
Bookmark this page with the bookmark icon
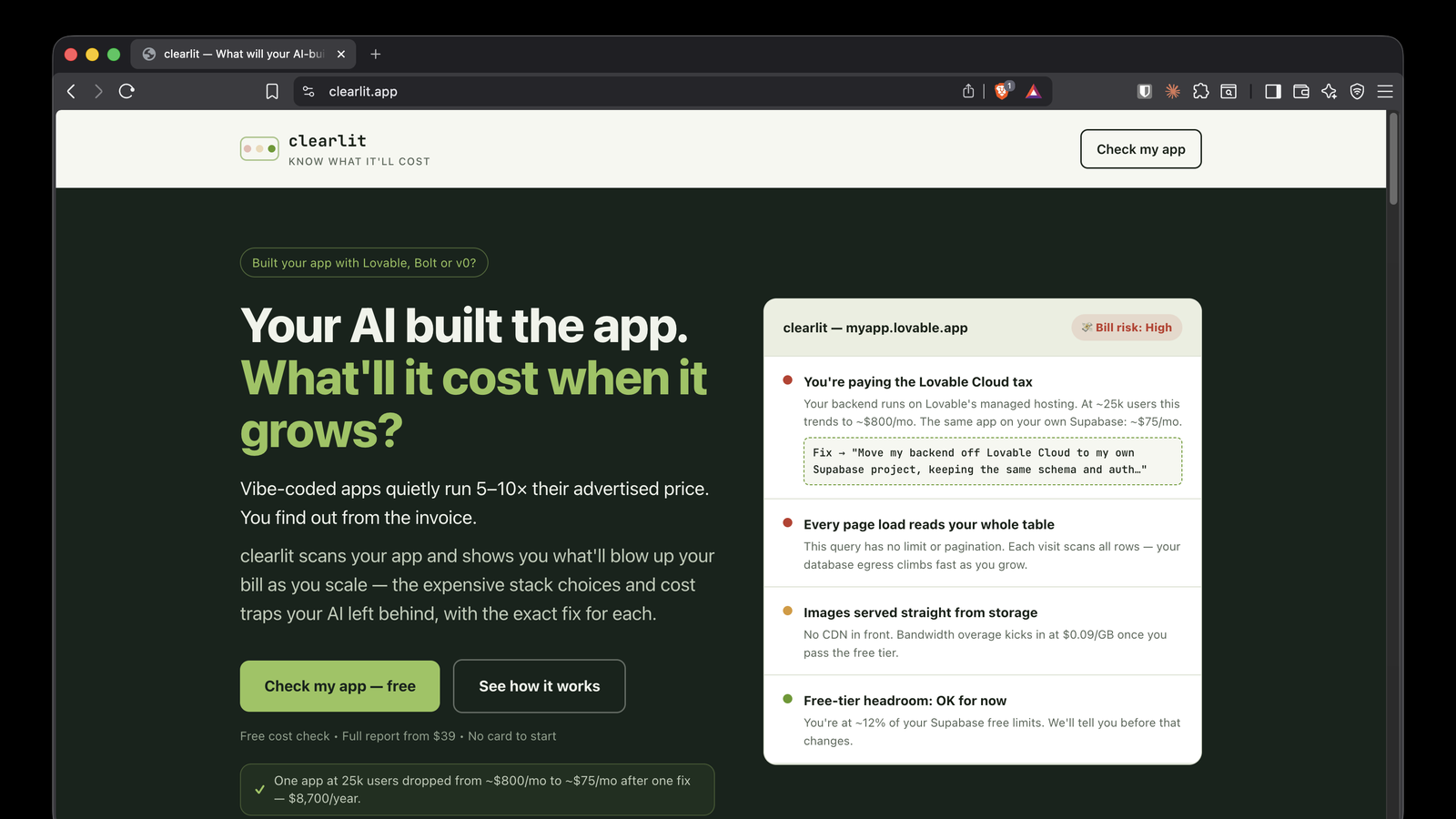pyautogui.click(x=272, y=91)
